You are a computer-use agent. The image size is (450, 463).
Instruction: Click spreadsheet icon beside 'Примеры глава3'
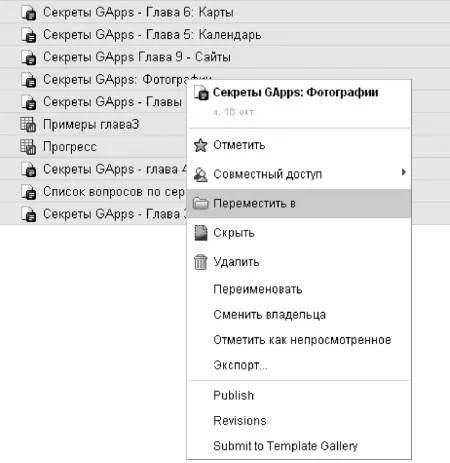28,124
